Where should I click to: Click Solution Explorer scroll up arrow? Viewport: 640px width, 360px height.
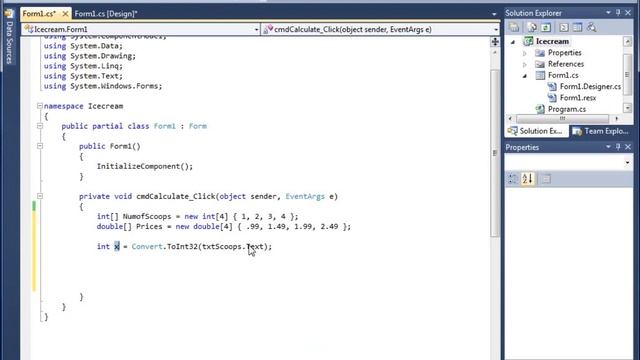click(x=627, y=42)
